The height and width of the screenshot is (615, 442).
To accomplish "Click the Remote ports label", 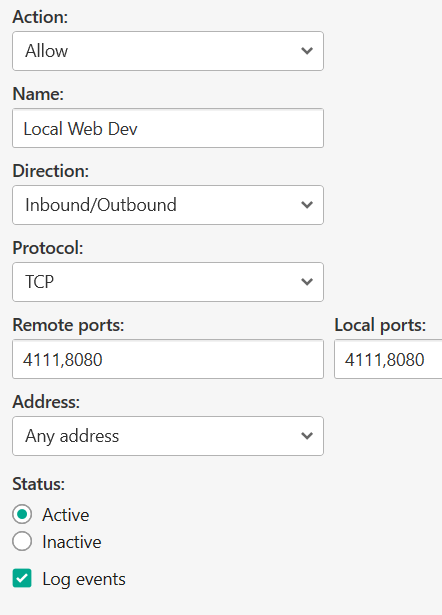I will (68, 325).
